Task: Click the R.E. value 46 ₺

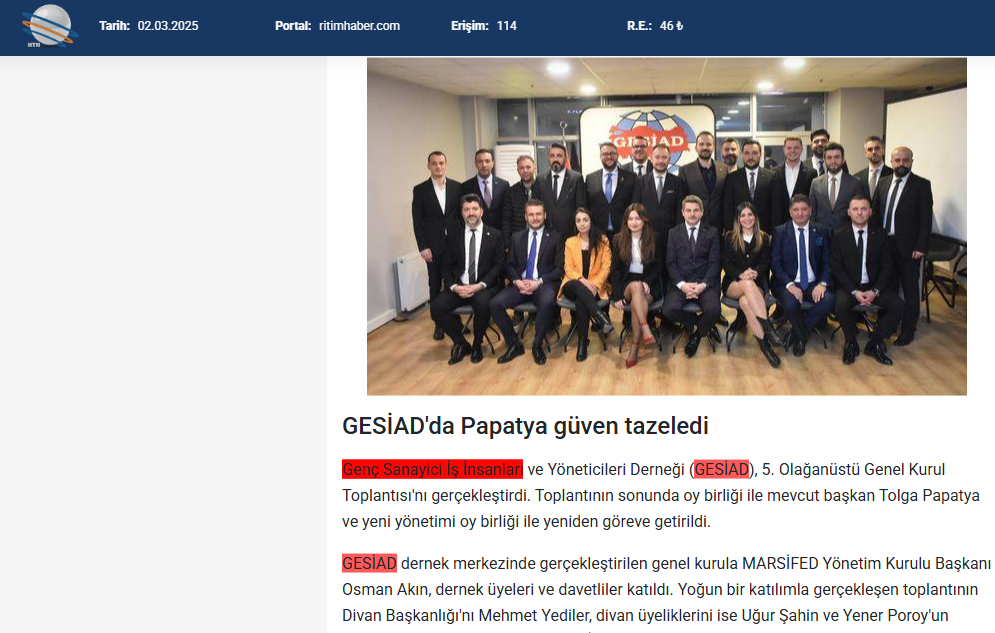Action: click(x=671, y=26)
